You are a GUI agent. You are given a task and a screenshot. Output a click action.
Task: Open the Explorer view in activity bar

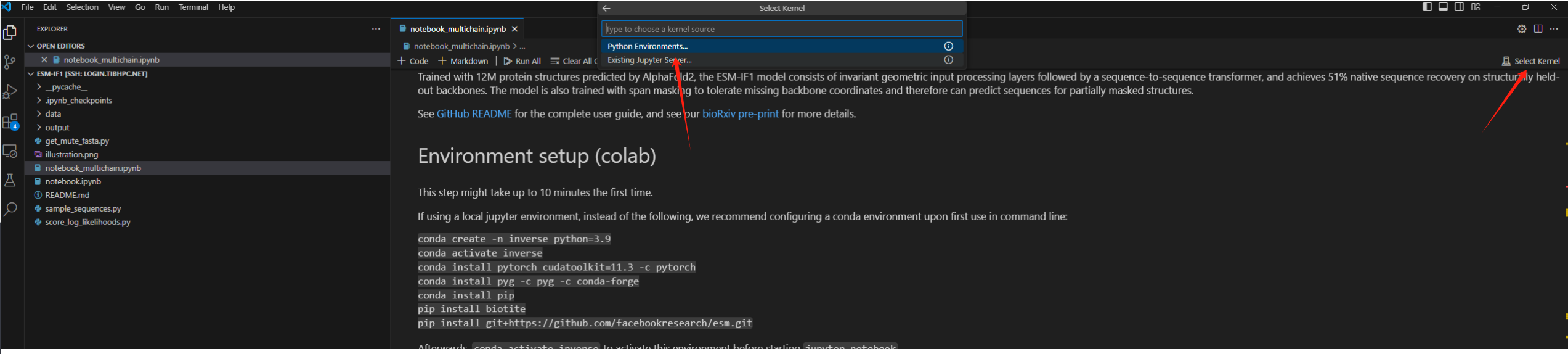coord(10,32)
